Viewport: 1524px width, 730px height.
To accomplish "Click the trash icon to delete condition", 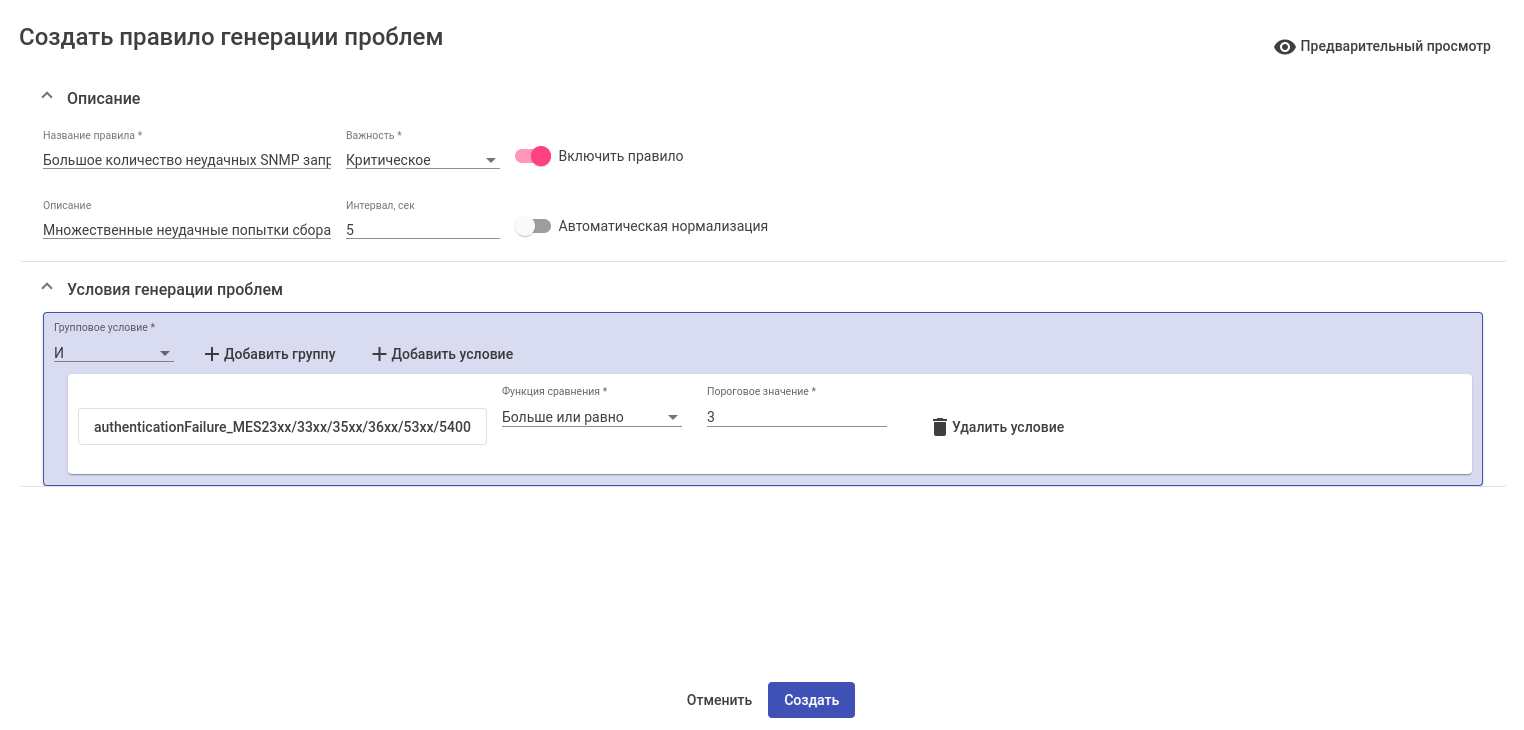I will (939, 427).
